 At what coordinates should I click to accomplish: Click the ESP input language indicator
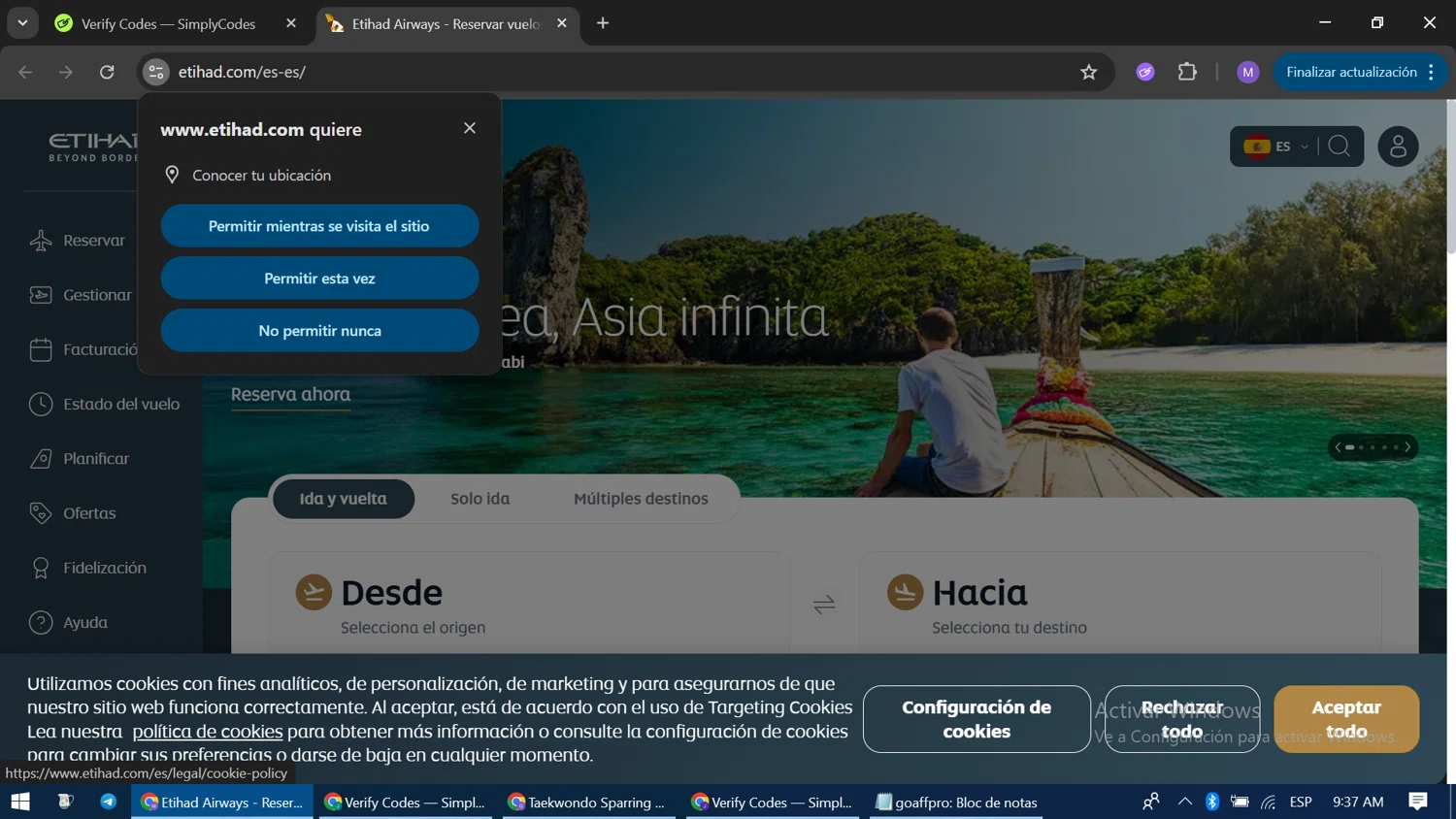tap(1301, 802)
